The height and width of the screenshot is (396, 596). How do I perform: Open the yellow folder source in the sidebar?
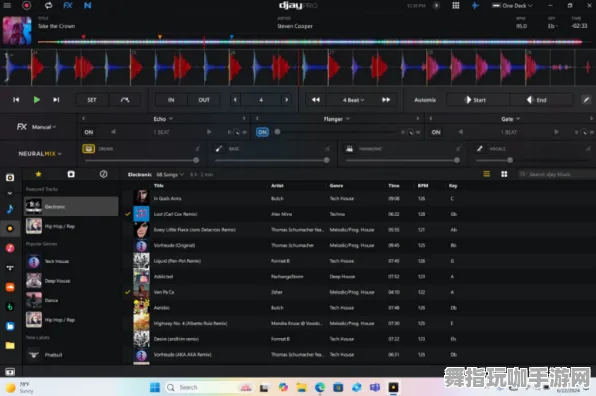(10, 345)
